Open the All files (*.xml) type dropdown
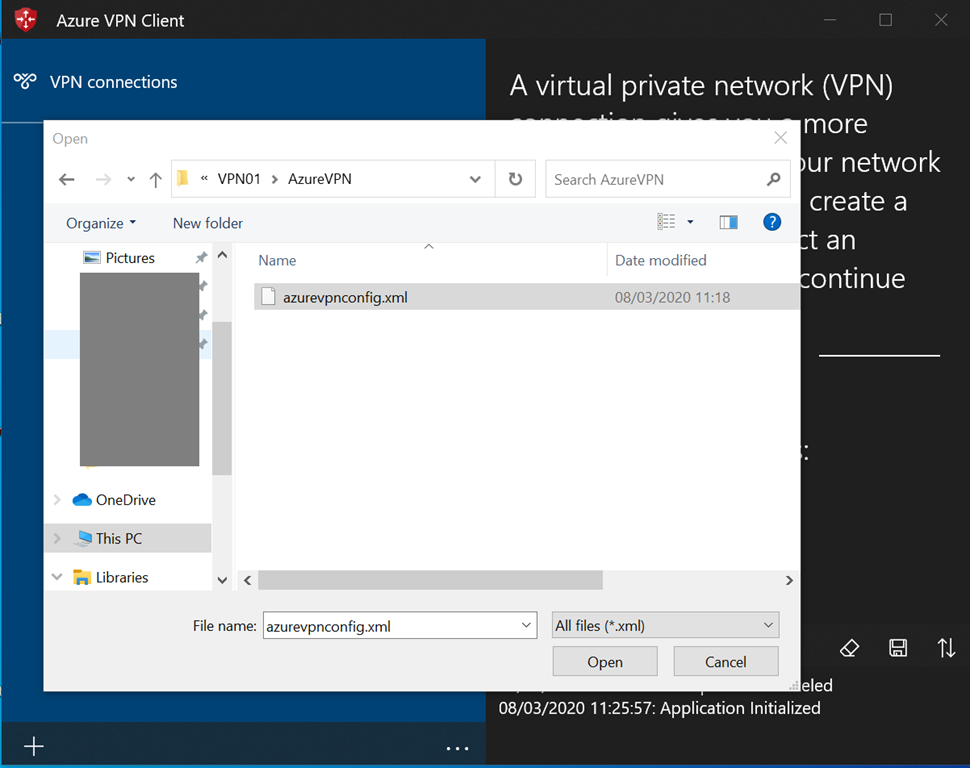The width and height of the screenshot is (970, 768). point(666,625)
